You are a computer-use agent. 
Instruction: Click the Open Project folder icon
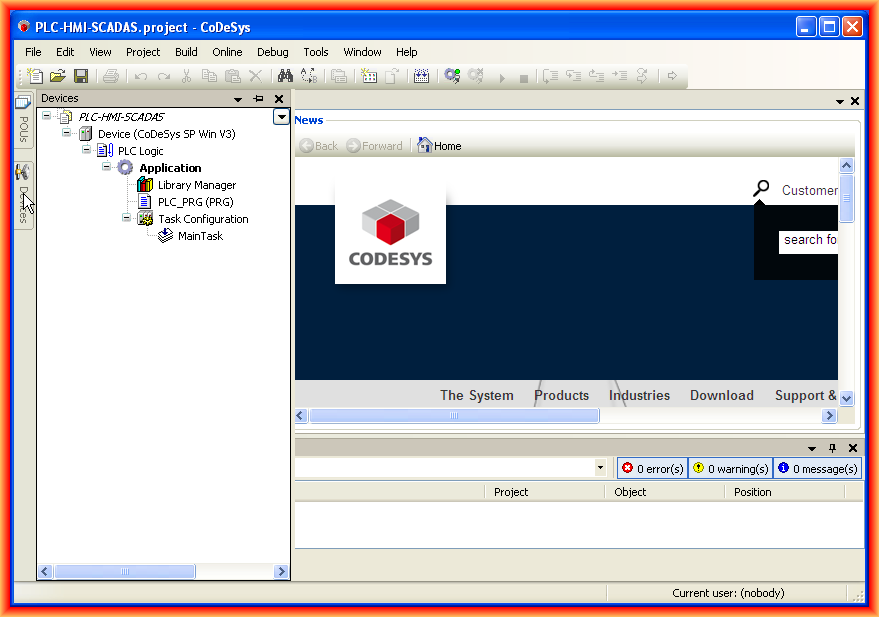(x=58, y=76)
